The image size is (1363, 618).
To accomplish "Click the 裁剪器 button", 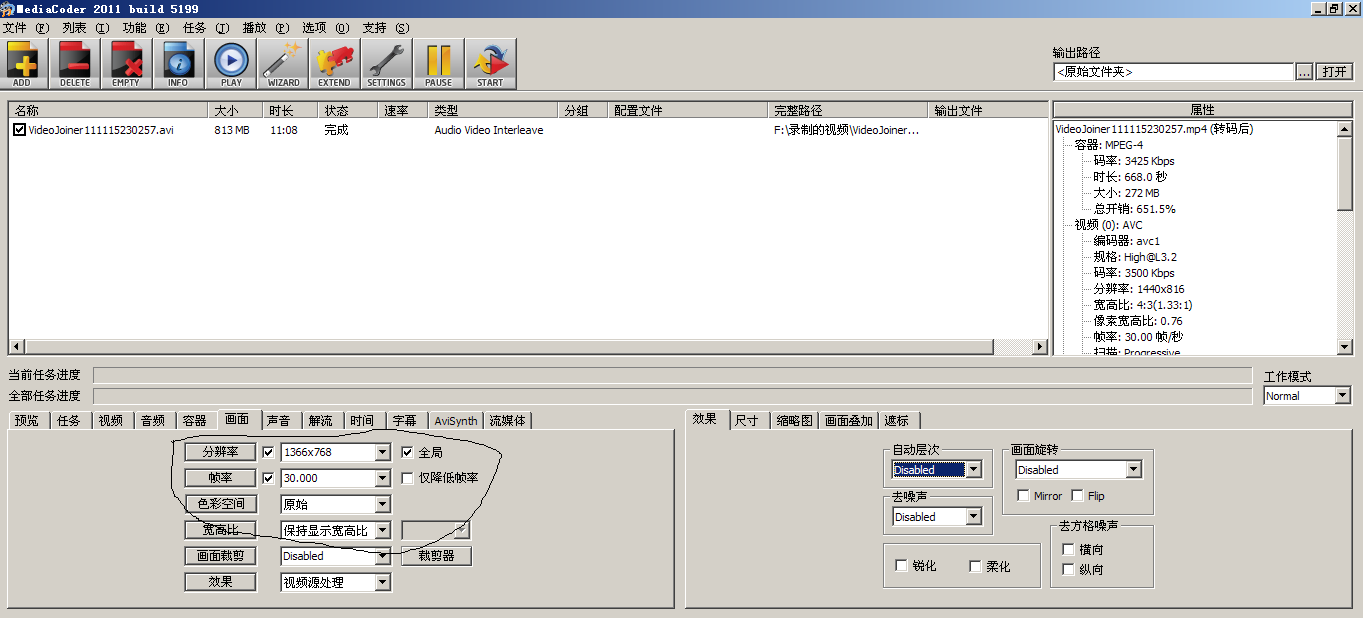I will point(435,555).
